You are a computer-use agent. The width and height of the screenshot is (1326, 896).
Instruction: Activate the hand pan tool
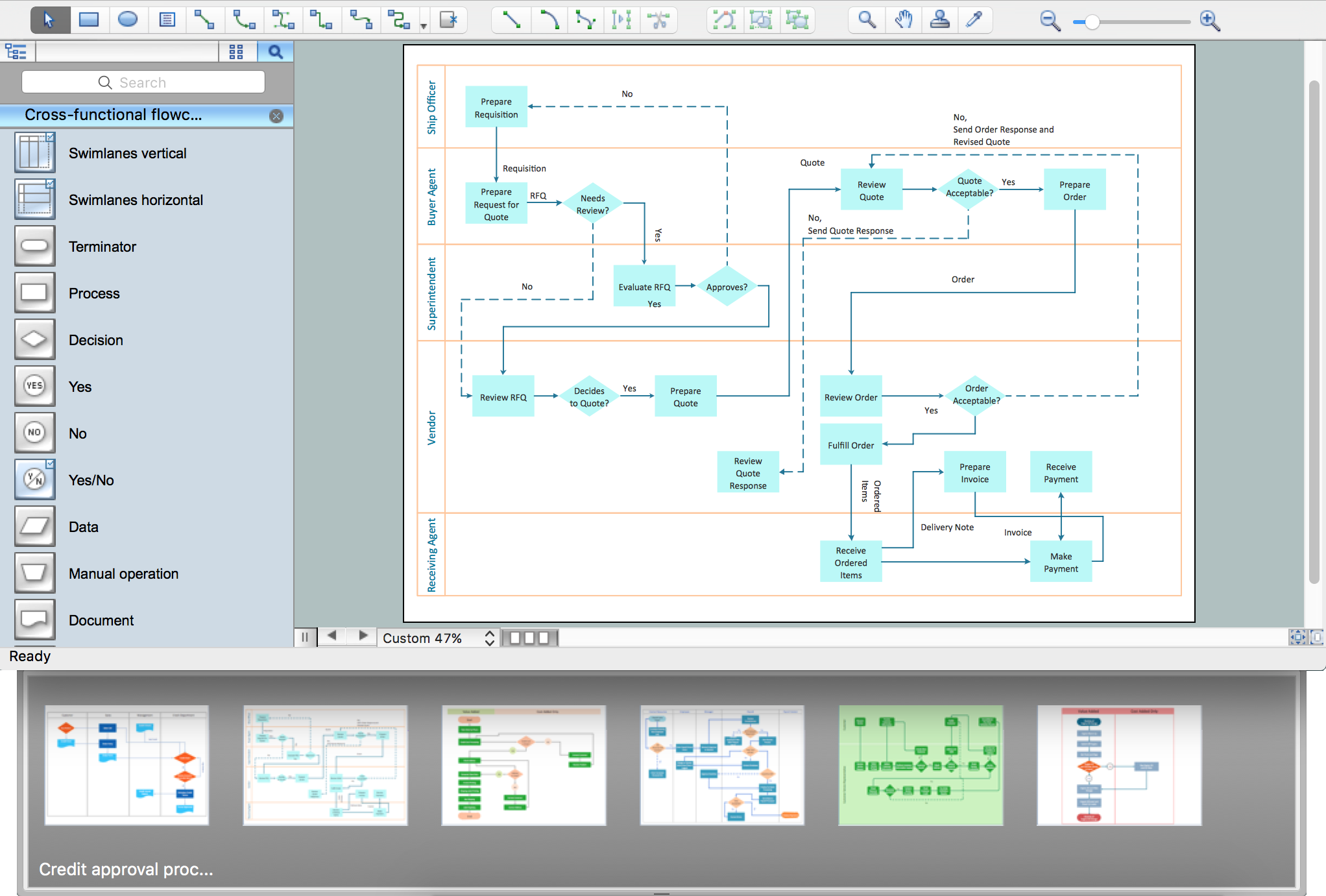coord(904,20)
